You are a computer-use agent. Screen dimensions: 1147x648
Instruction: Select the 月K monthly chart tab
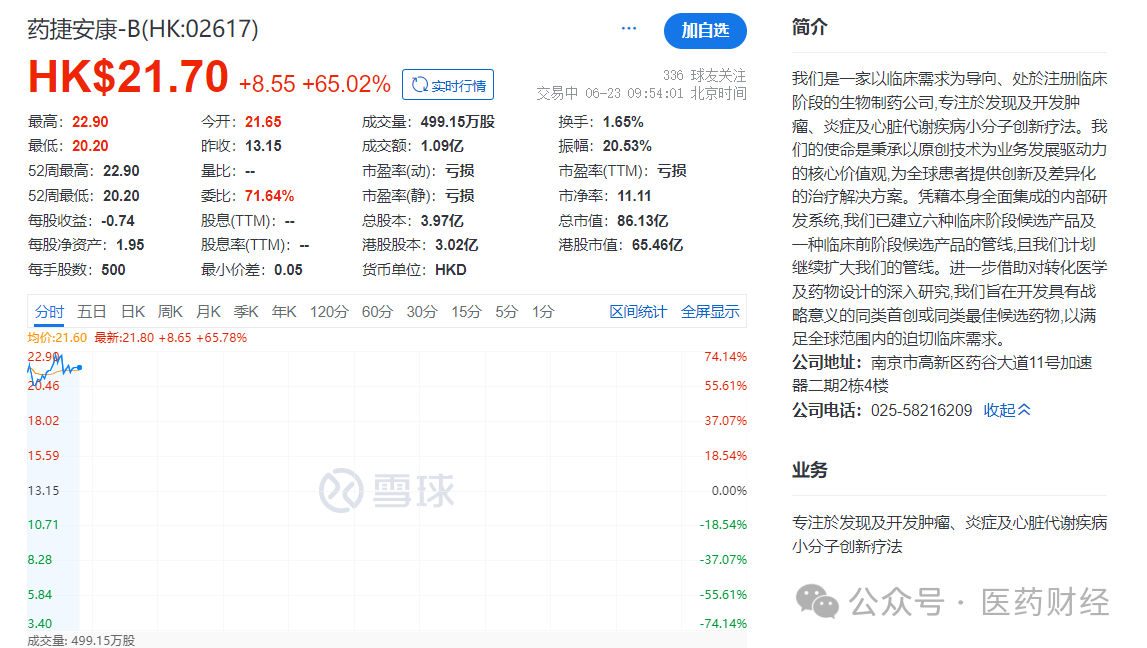[x=208, y=312]
